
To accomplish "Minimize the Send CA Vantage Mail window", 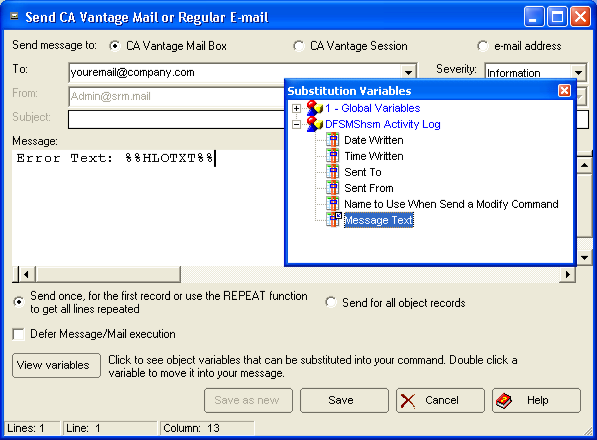I will [533, 17].
